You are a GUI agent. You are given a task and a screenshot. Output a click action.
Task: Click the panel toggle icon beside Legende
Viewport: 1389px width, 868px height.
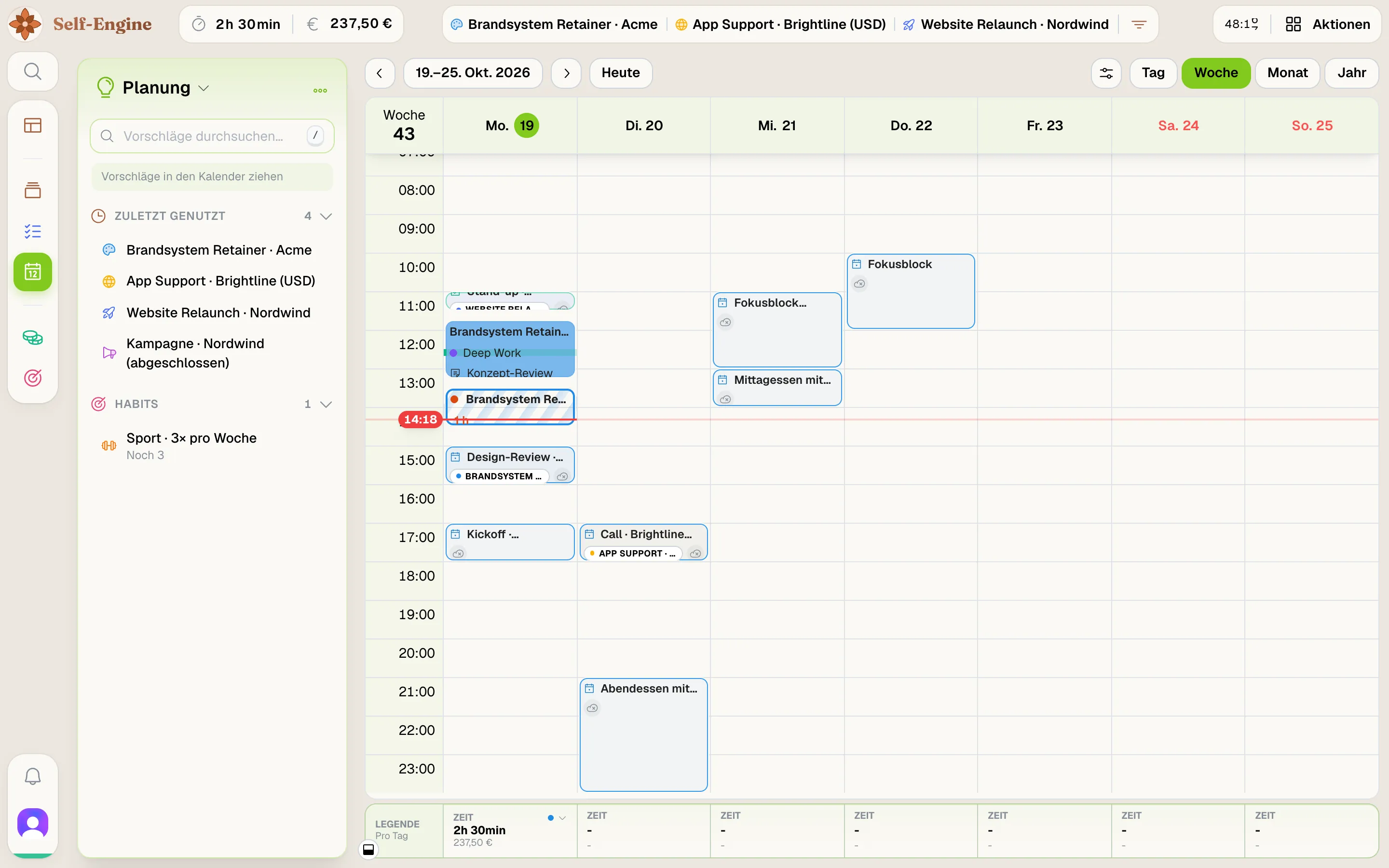[x=368, y=849]
